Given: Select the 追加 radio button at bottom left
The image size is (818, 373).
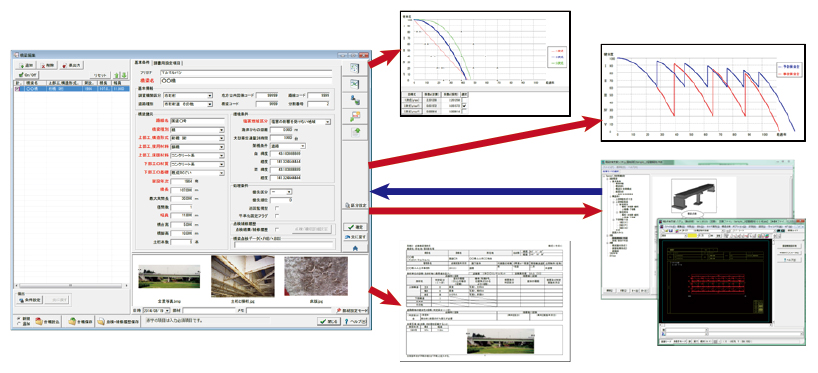Looking at the screenshot, I should point(19,324).
